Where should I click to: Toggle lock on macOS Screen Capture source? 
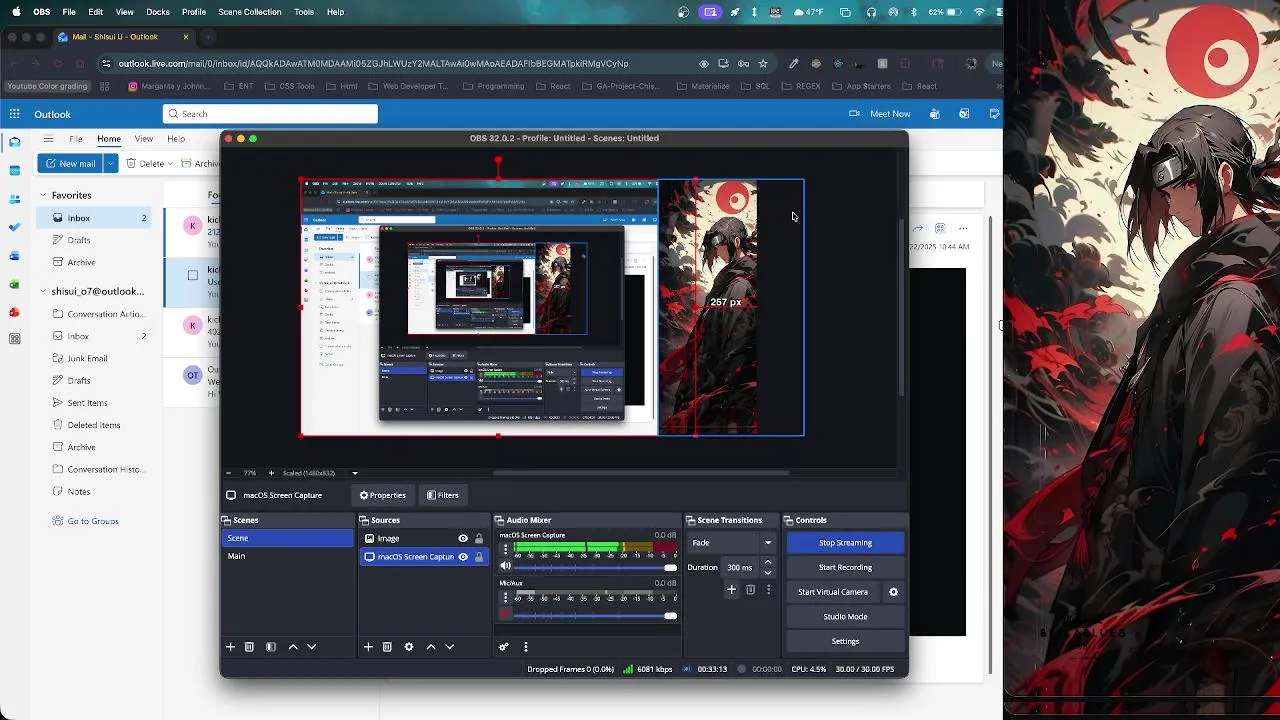click(x=479, y=556)
